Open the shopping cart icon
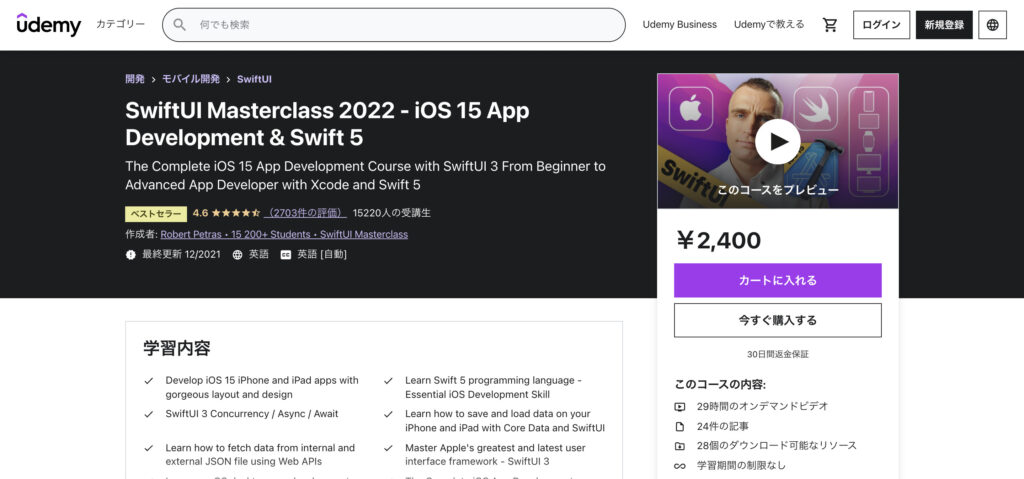Screen dimensions: 1024x479 coord(829,25)
